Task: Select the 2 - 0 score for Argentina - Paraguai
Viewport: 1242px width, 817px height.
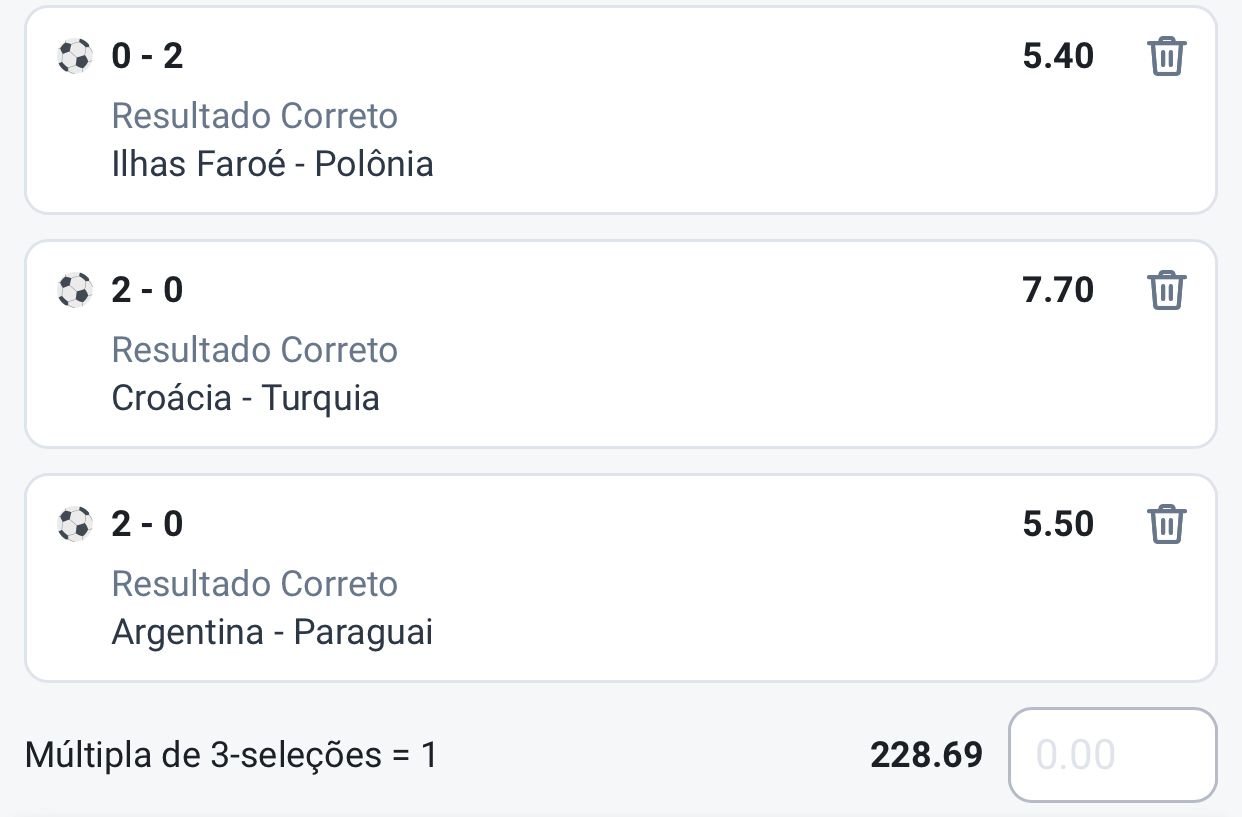Action: [147, 524]
